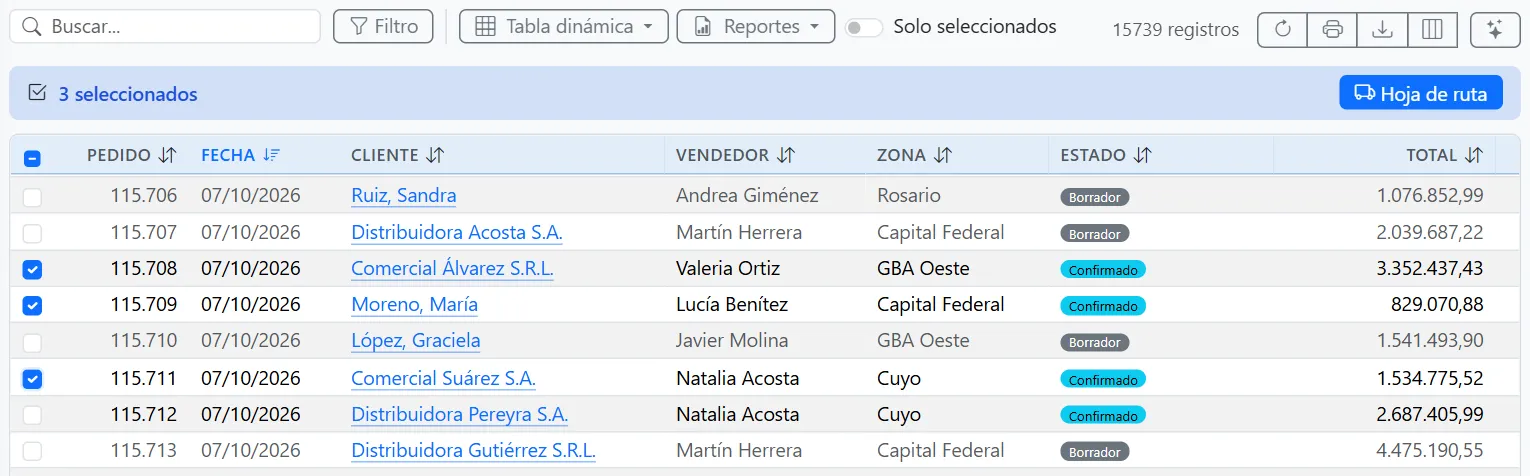Sort by ESTADO column arrows
1530x476 pixels.
(1143, 155)
